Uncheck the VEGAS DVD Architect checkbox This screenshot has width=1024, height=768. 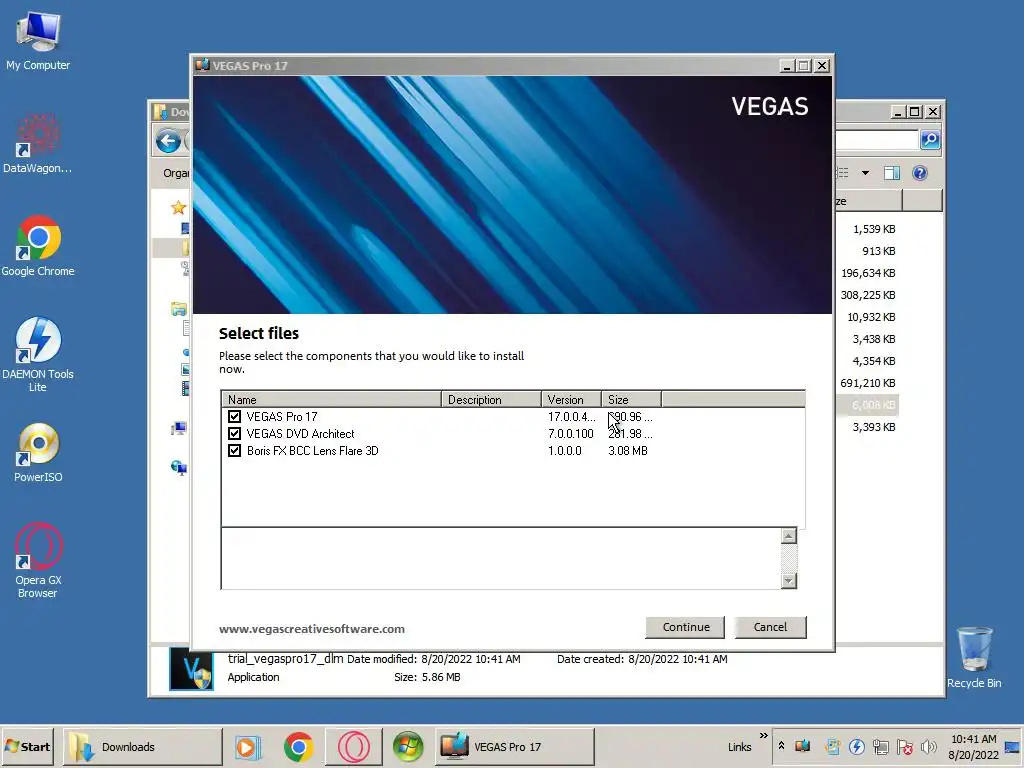coord(234,434)
